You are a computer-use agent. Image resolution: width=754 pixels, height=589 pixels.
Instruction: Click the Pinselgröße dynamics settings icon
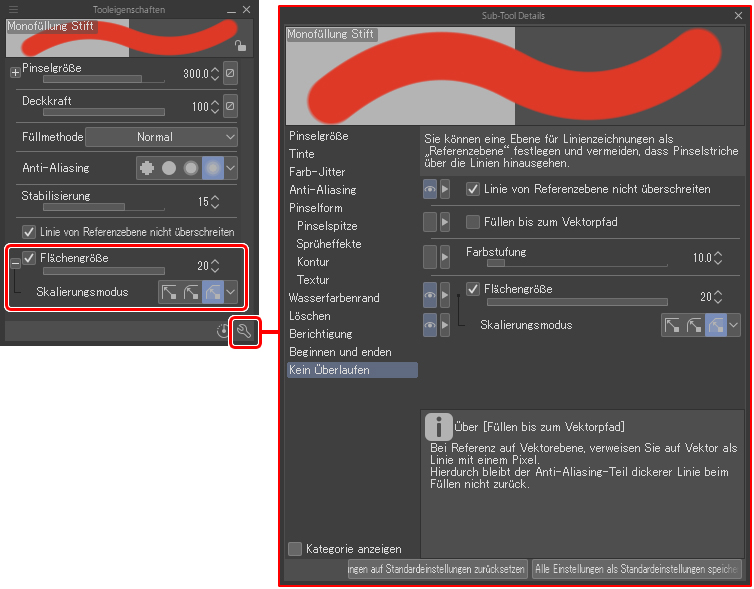pos(229,74)
